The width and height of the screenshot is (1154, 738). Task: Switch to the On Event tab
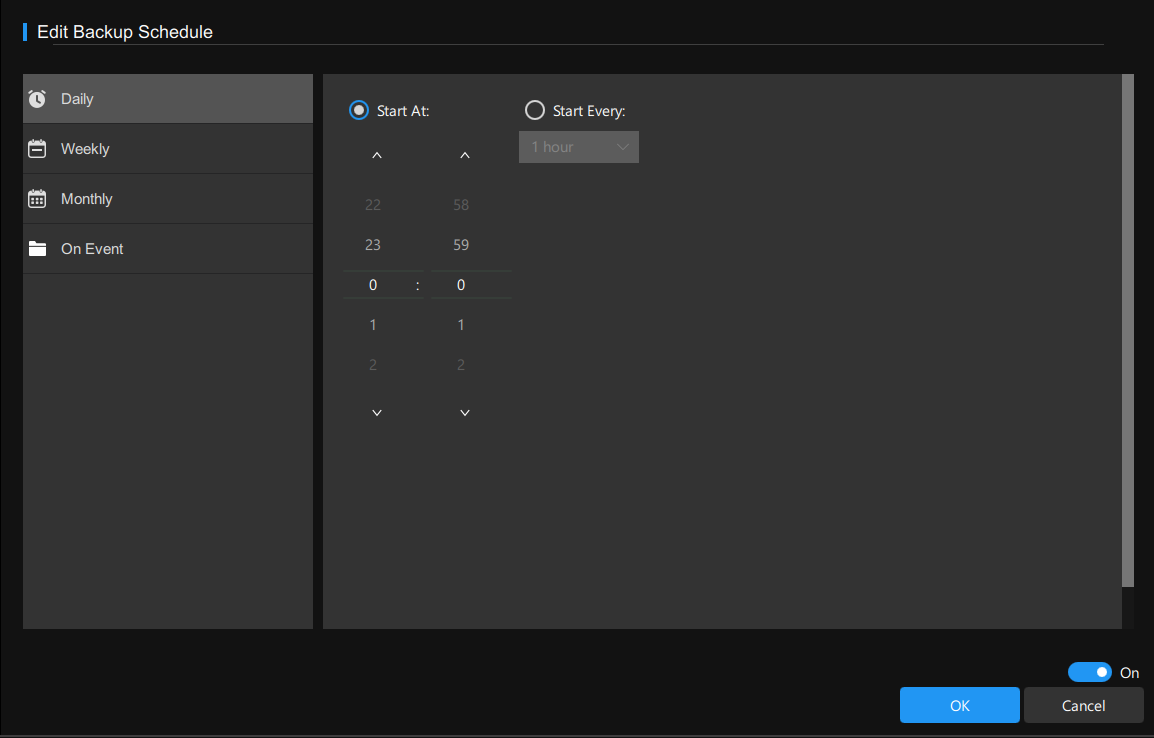click(x=168, y=249)
